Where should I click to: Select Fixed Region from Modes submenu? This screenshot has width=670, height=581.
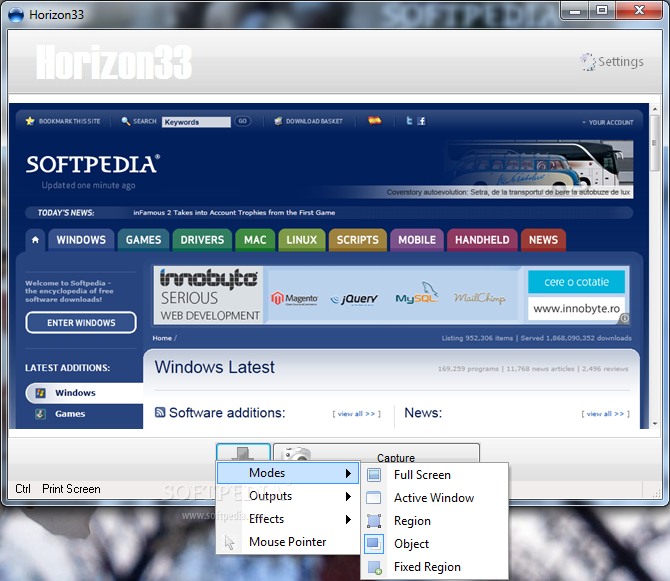435,567
